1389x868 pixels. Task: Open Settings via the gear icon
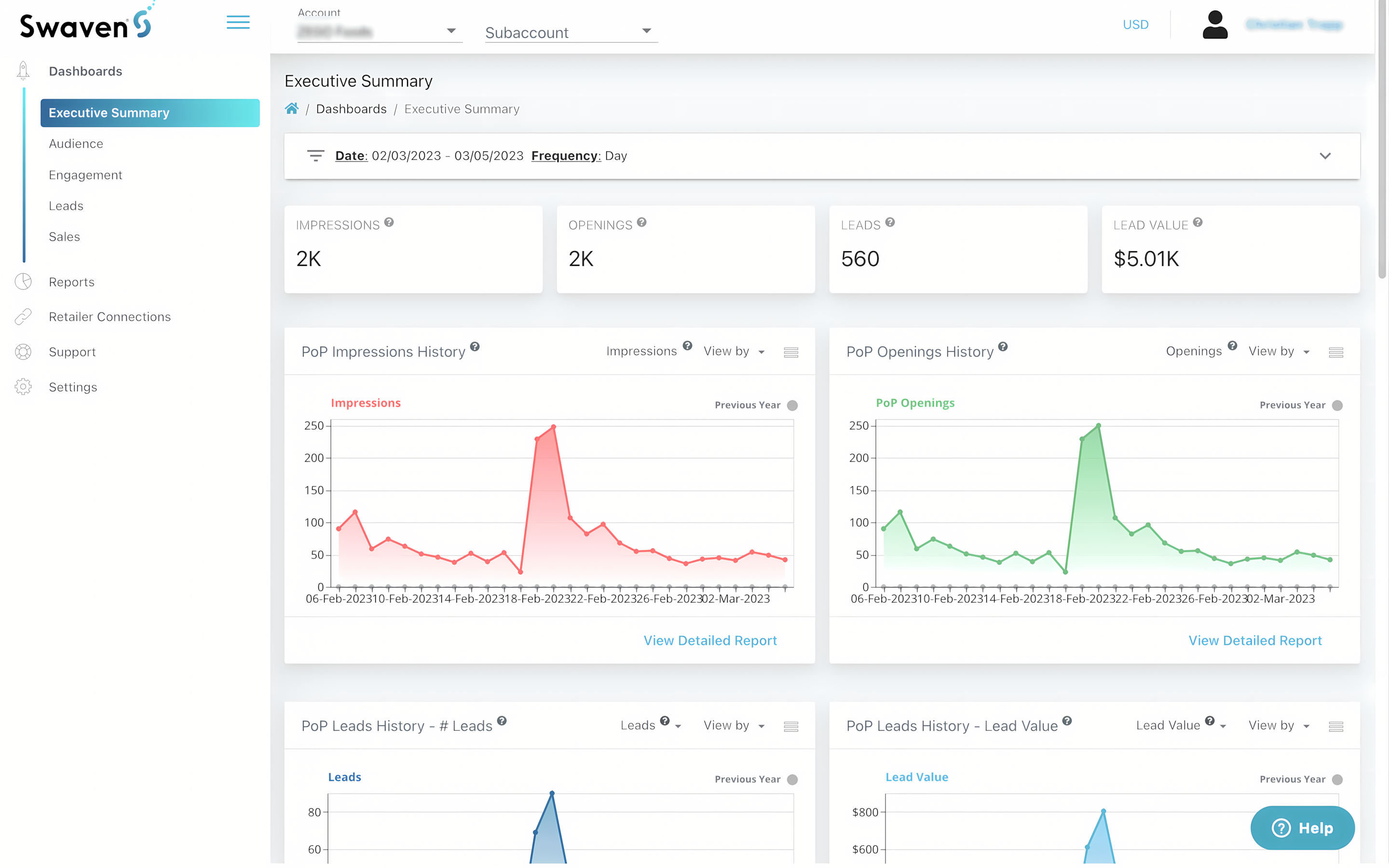23,387
